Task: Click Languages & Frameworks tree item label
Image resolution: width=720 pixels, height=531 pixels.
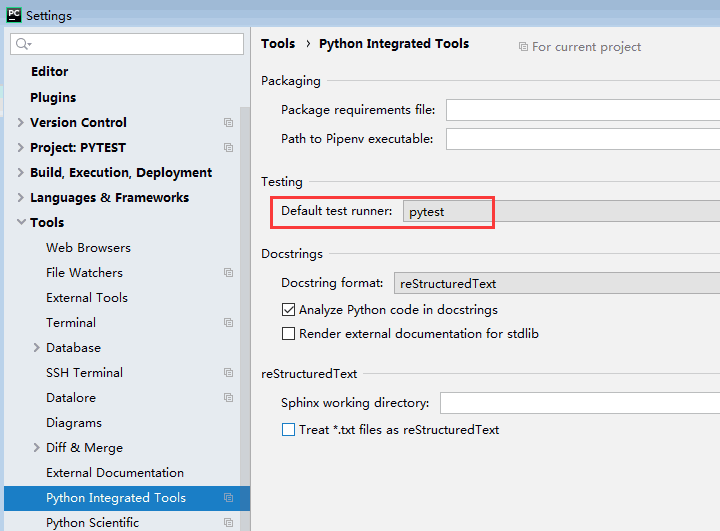Action: [x=109, y=198]
